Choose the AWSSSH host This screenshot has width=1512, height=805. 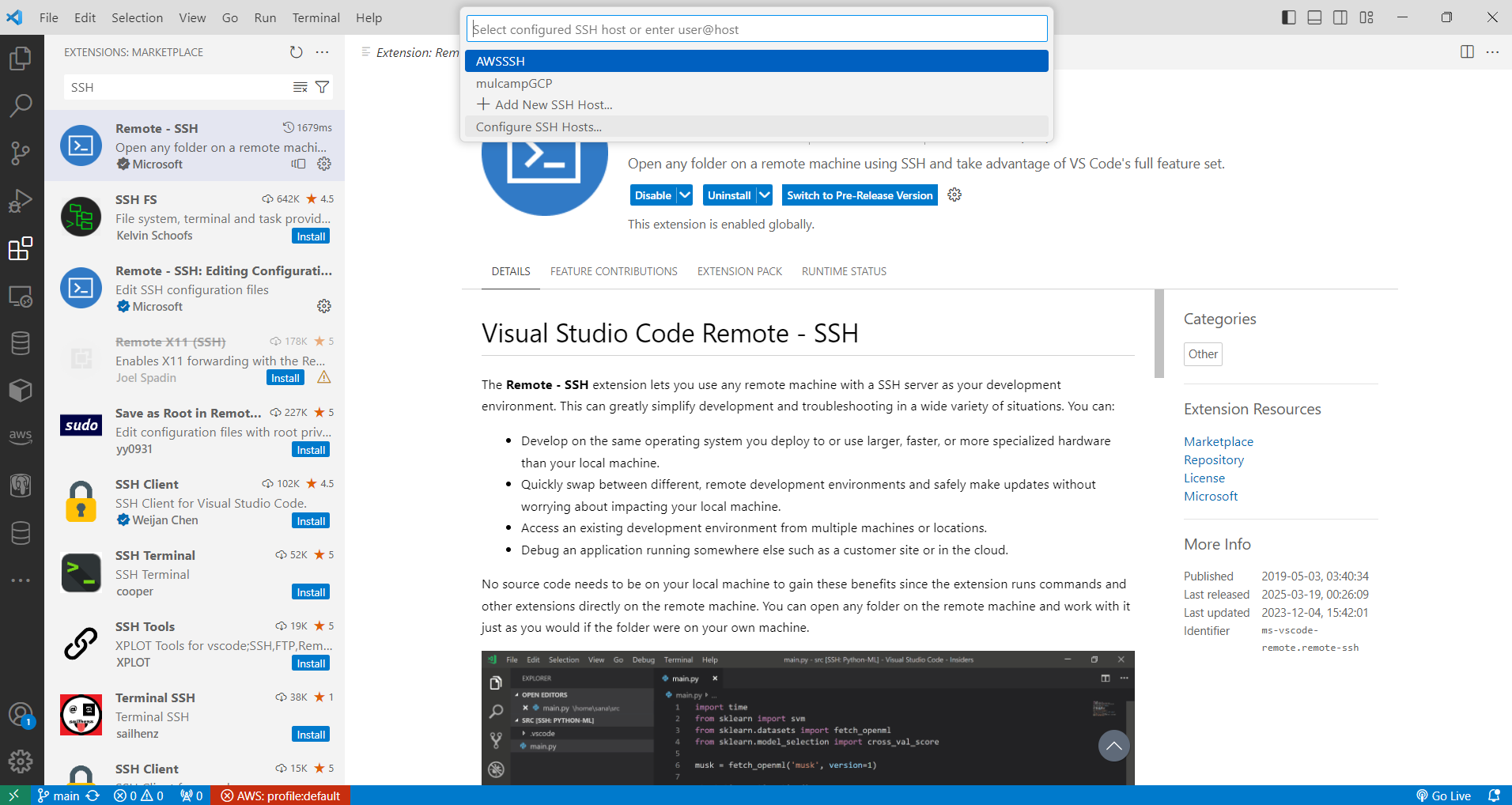pos(757,61)
